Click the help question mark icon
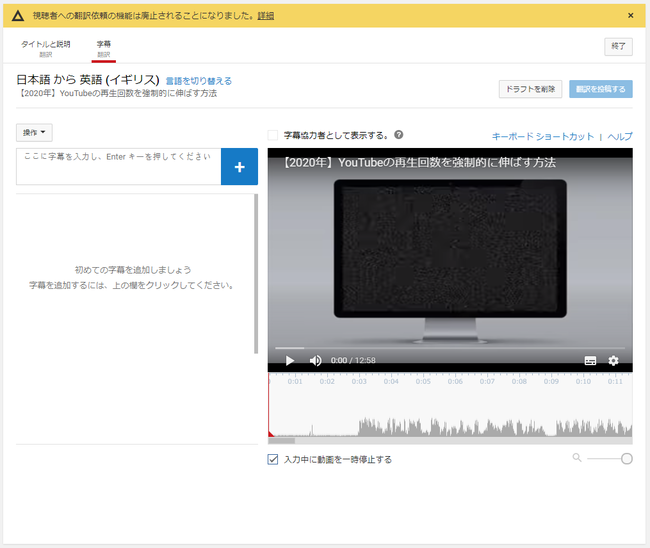Viewport: 650px width, 548px height. pyautogui.click(x=399, y=135)
